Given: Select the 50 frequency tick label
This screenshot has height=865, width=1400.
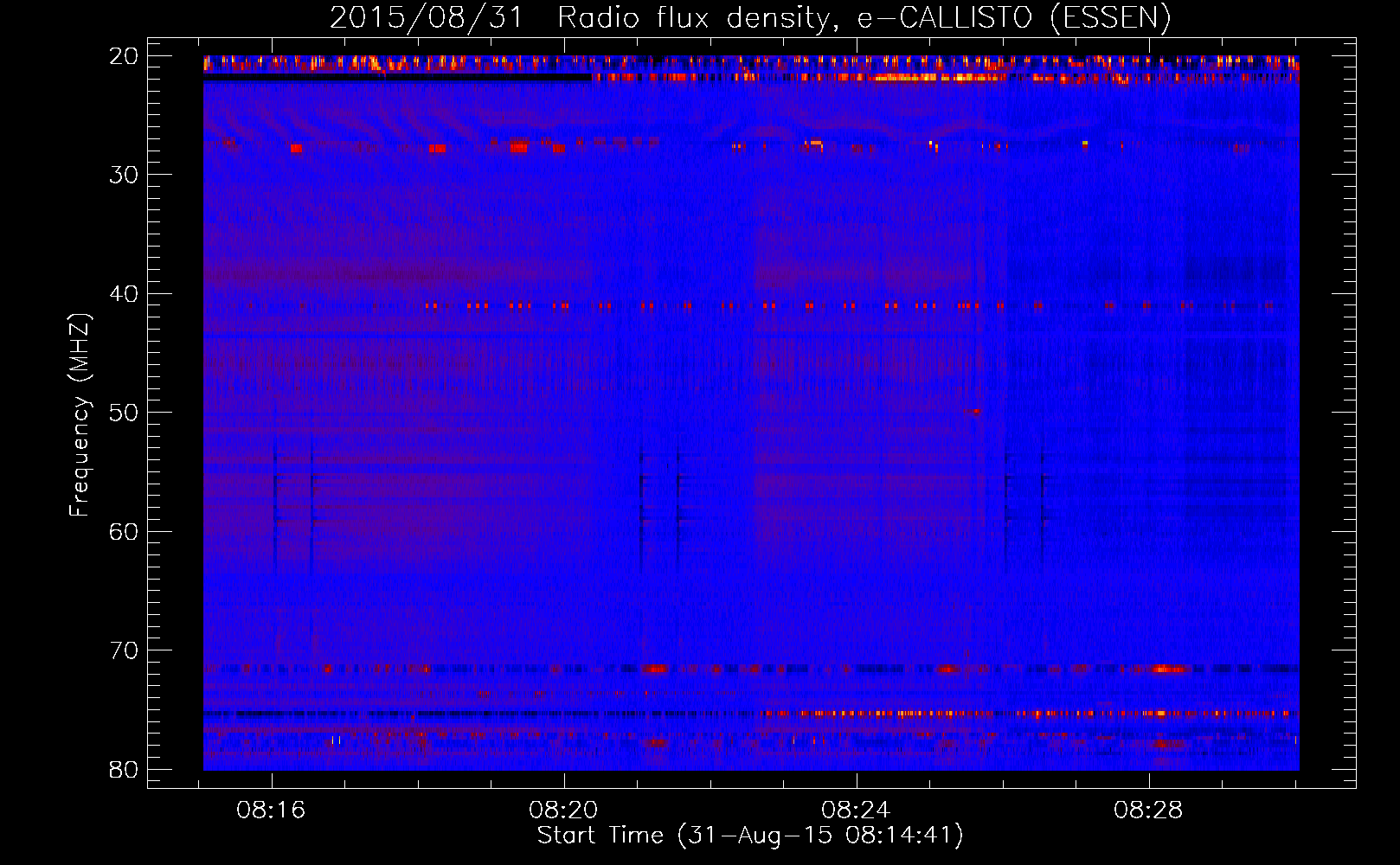Looking at the screenshot, I should coord(124,413).
